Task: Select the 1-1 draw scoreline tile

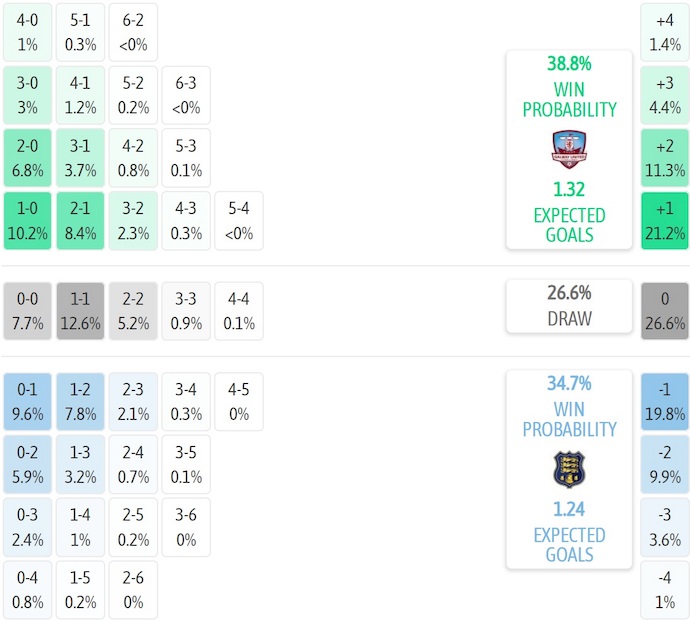Action: [x=80, y=311]
